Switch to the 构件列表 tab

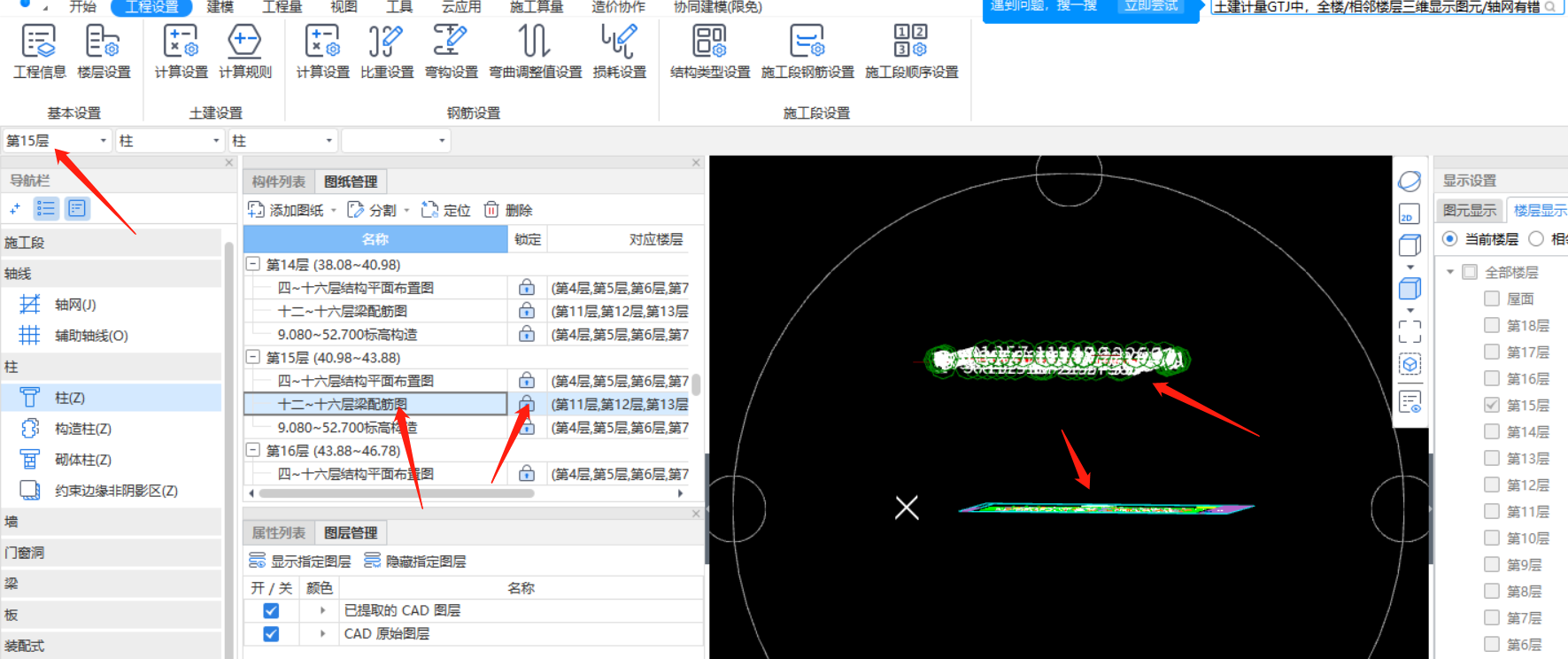click(278, 182)
